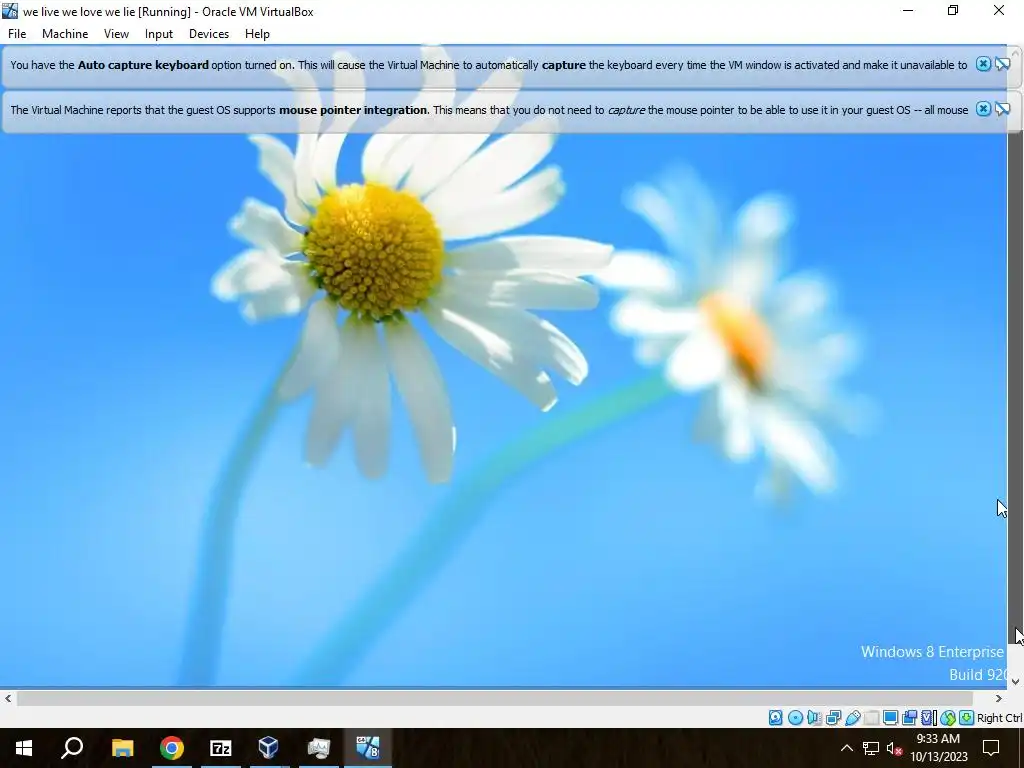Open the Machine menu

point(65,34)
